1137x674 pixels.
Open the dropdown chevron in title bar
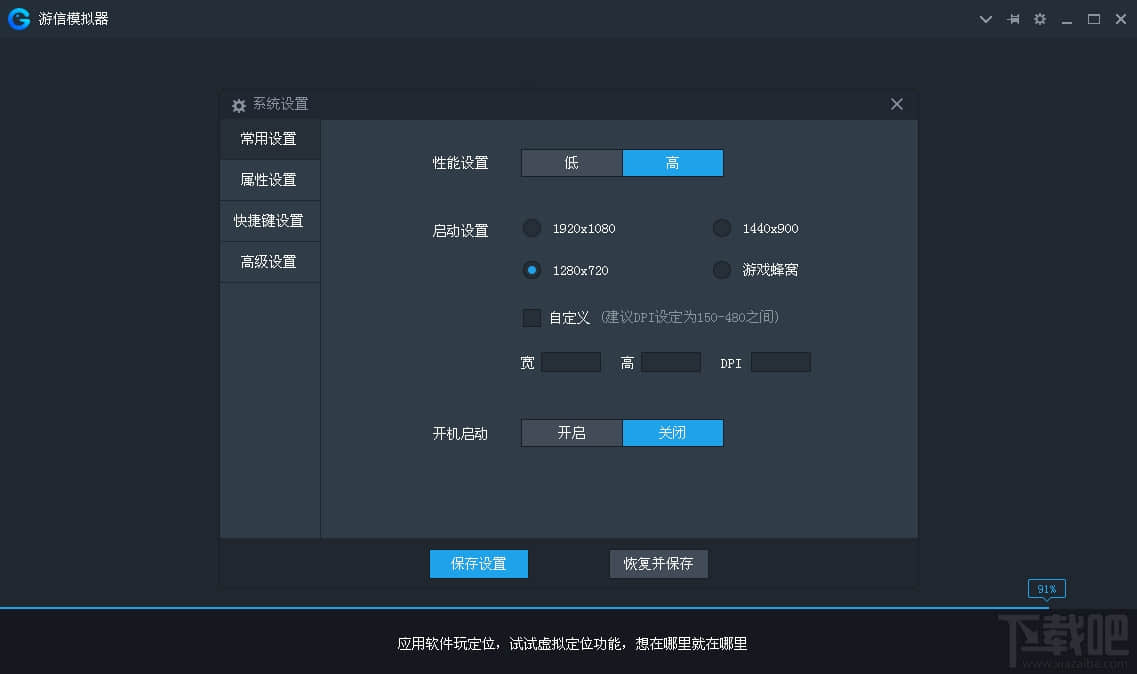[x=986, y=18]
